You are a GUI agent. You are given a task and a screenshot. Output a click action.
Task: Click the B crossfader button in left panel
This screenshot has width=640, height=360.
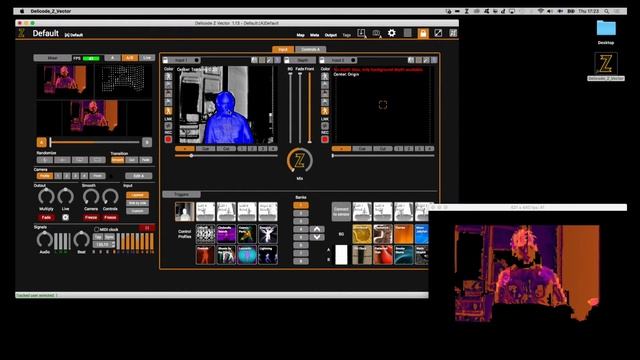pos(147,142)
